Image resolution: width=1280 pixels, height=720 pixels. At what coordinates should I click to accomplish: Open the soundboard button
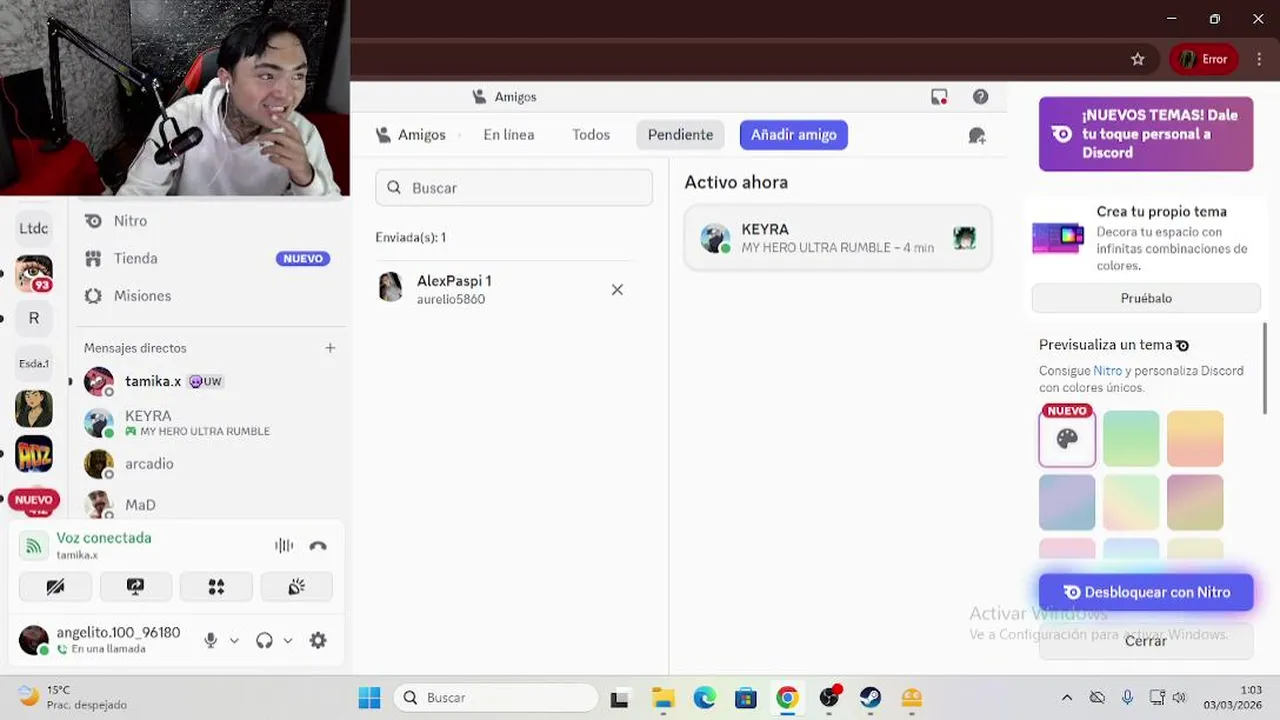[296, 587]
